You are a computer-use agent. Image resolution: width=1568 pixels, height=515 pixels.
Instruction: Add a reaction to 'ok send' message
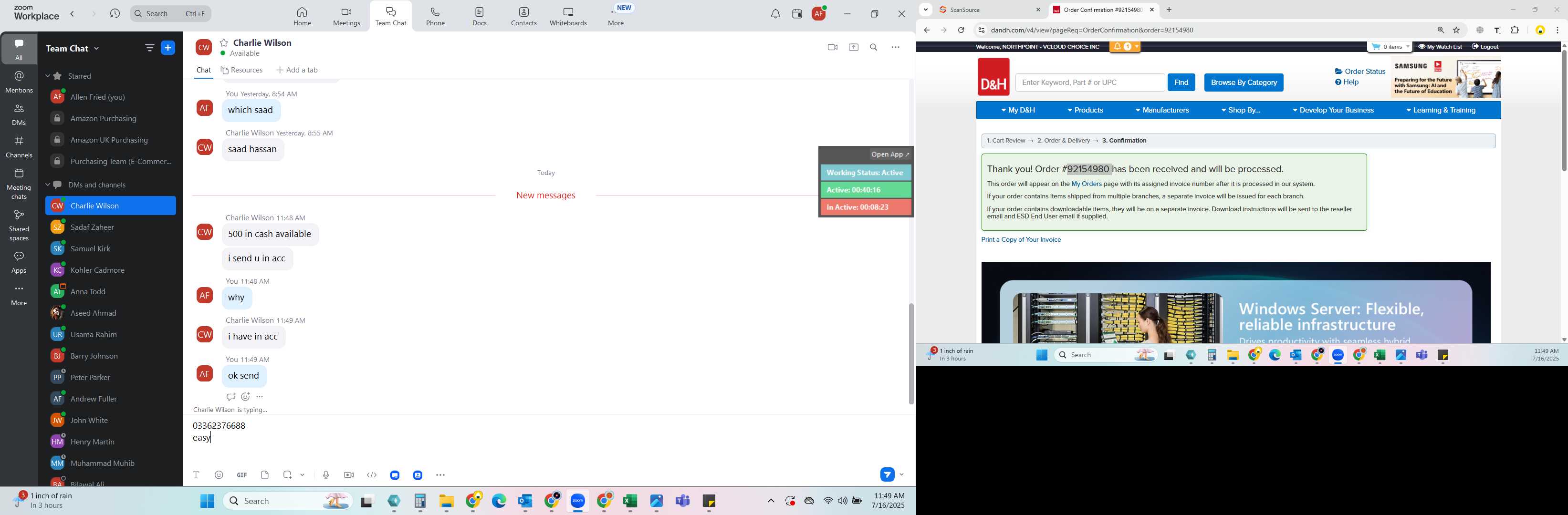click(245, 397)
